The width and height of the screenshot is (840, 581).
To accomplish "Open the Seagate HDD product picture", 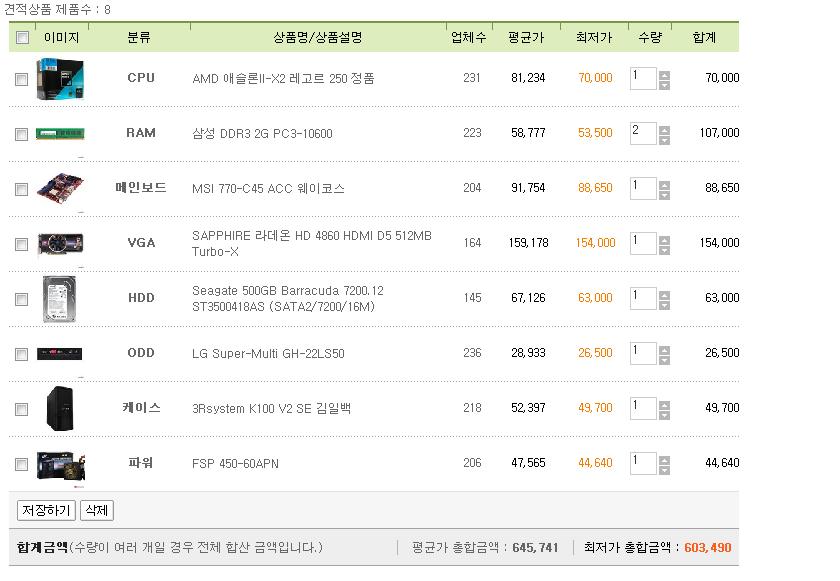I will tap(59, 299).
